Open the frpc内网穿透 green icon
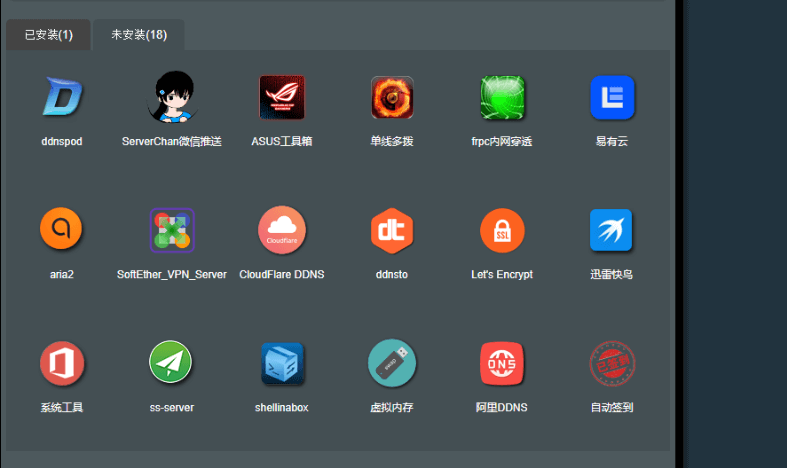 click(502, 97)
